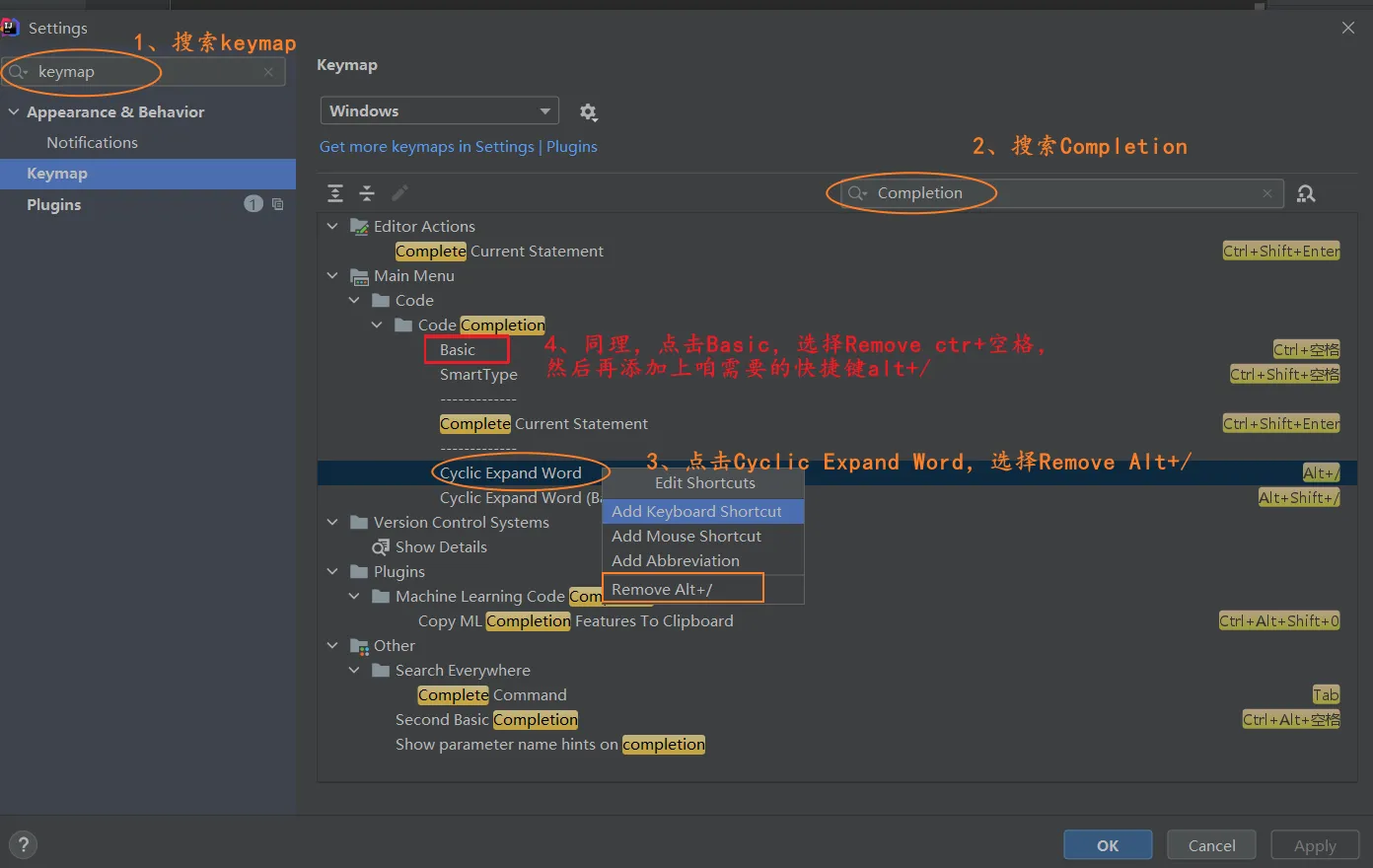Select Copy ML Completion Features To Clipboard
Image resolution: width=1373 pixels, height=868 pixels.
coord(575,621)
